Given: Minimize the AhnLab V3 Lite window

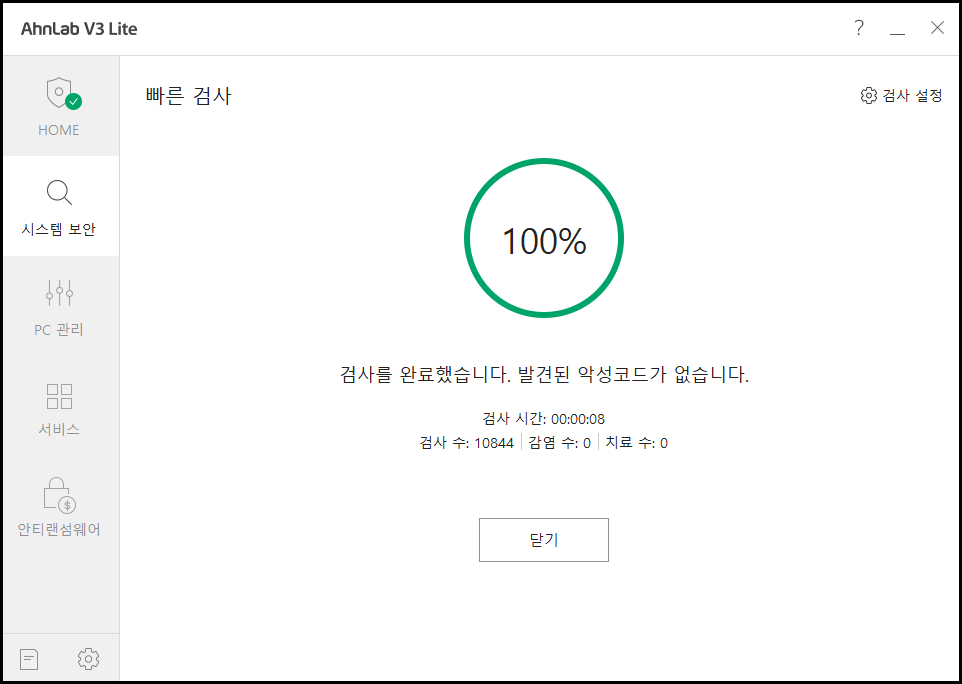Looking at the screenshot, I should pyautogui.click(x=897, y=28).
